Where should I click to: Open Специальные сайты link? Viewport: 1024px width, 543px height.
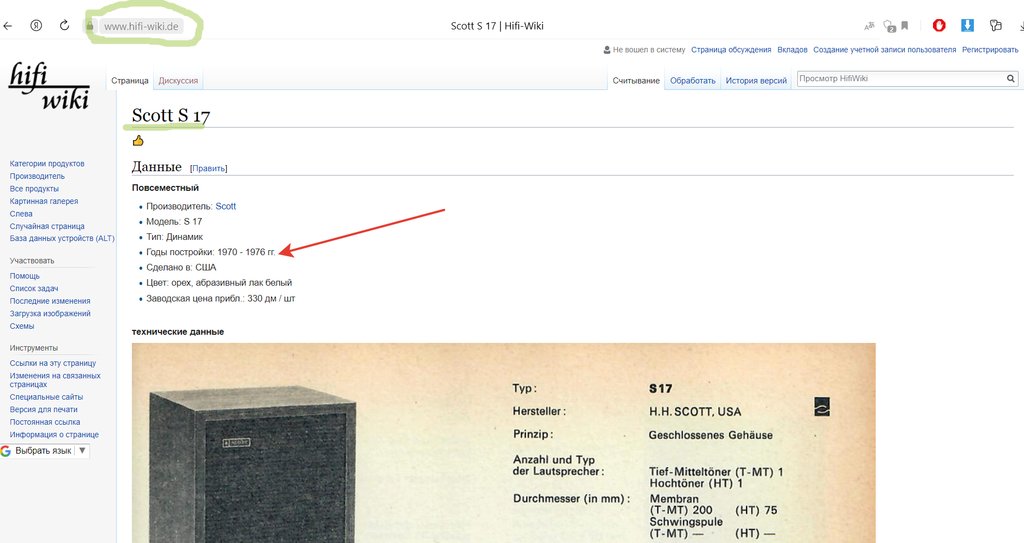click(46, 397)
